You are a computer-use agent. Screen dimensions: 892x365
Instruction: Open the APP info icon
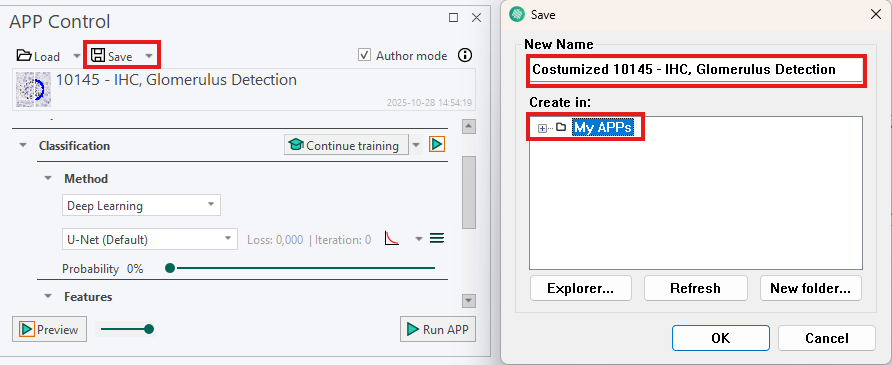(465, 55)
